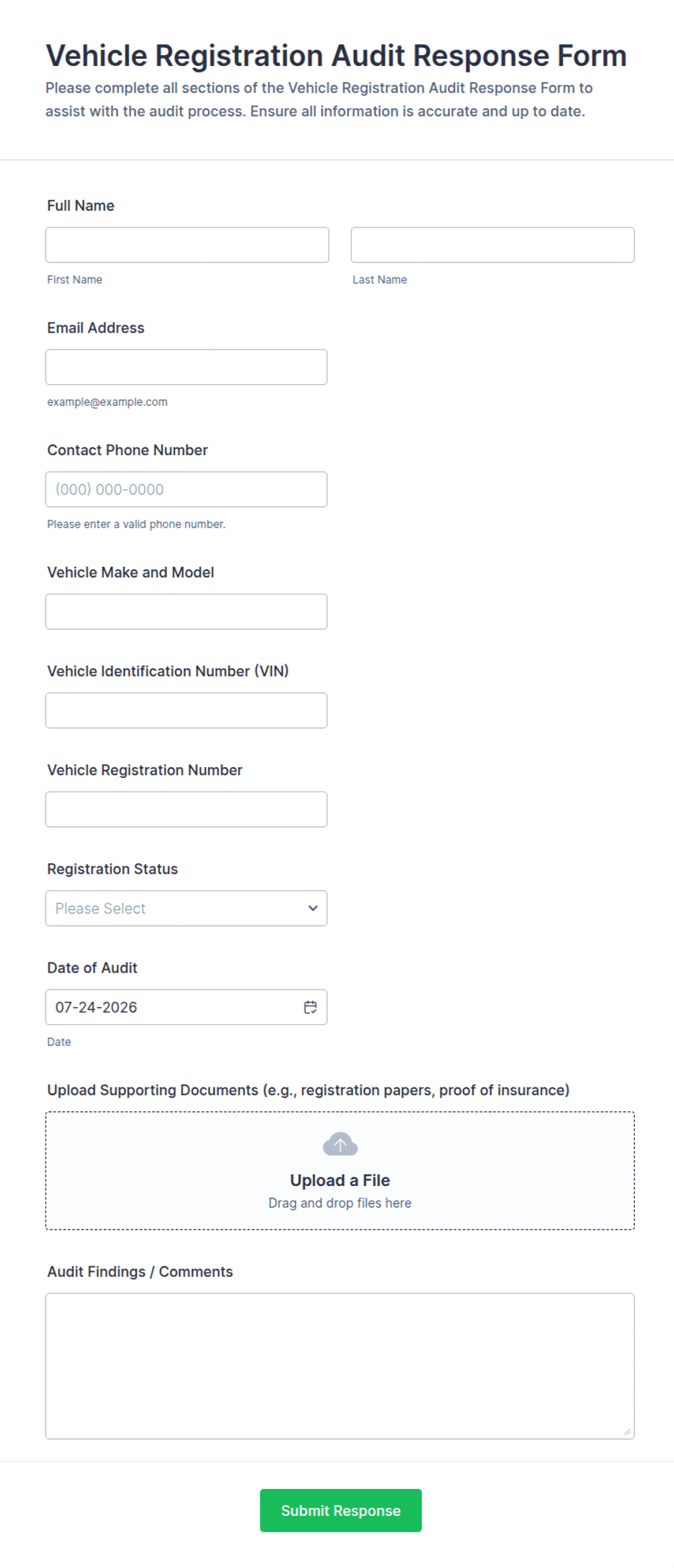Image resolution: width=674 pixels, height=1568 pixels.
Task: Focus the First Name input field
Action: pyautogui.click(x=187, y=245)
